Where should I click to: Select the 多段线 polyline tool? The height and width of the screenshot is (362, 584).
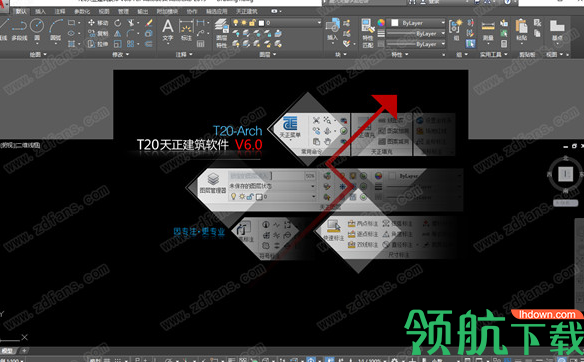pos(19,30)
